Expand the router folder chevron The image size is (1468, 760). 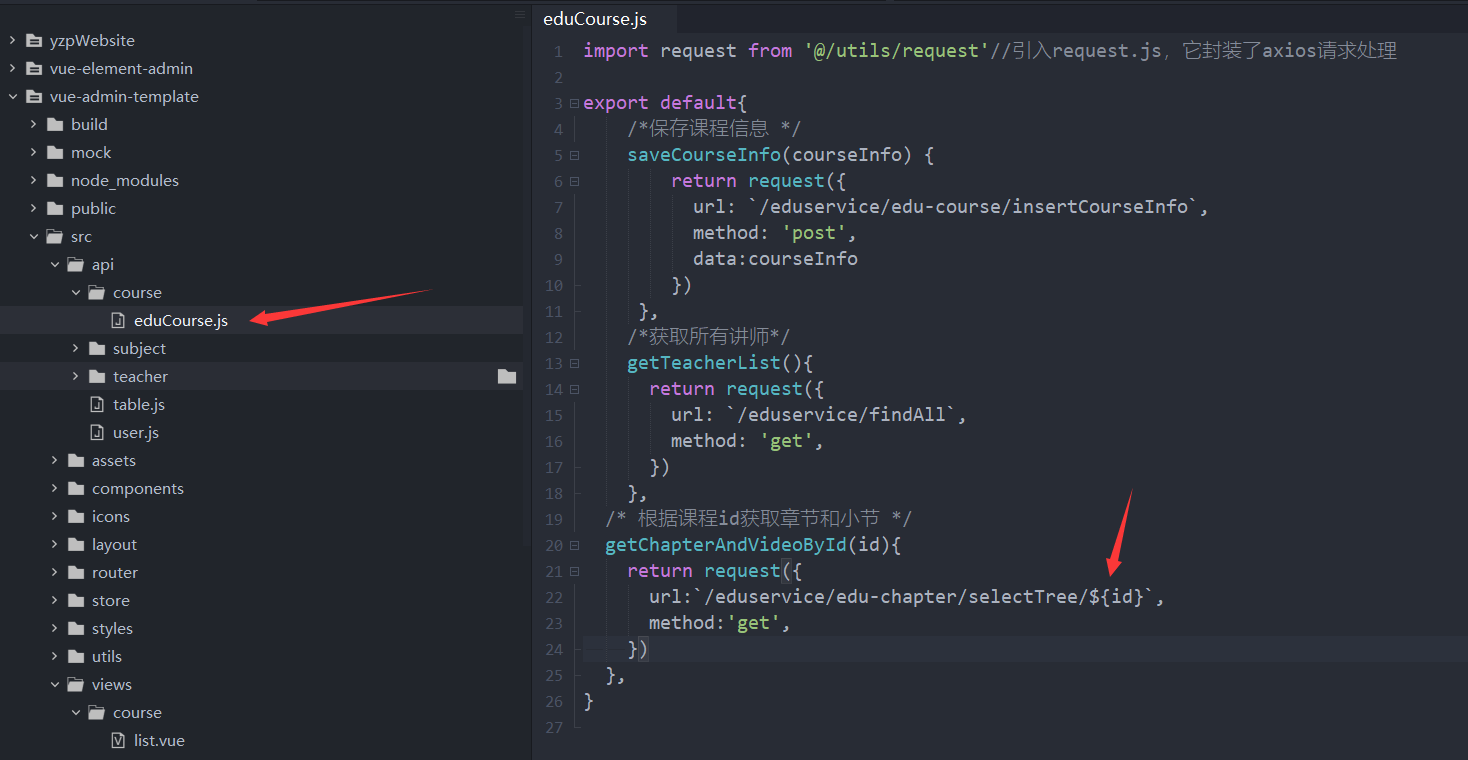click(x=54, y=573)
